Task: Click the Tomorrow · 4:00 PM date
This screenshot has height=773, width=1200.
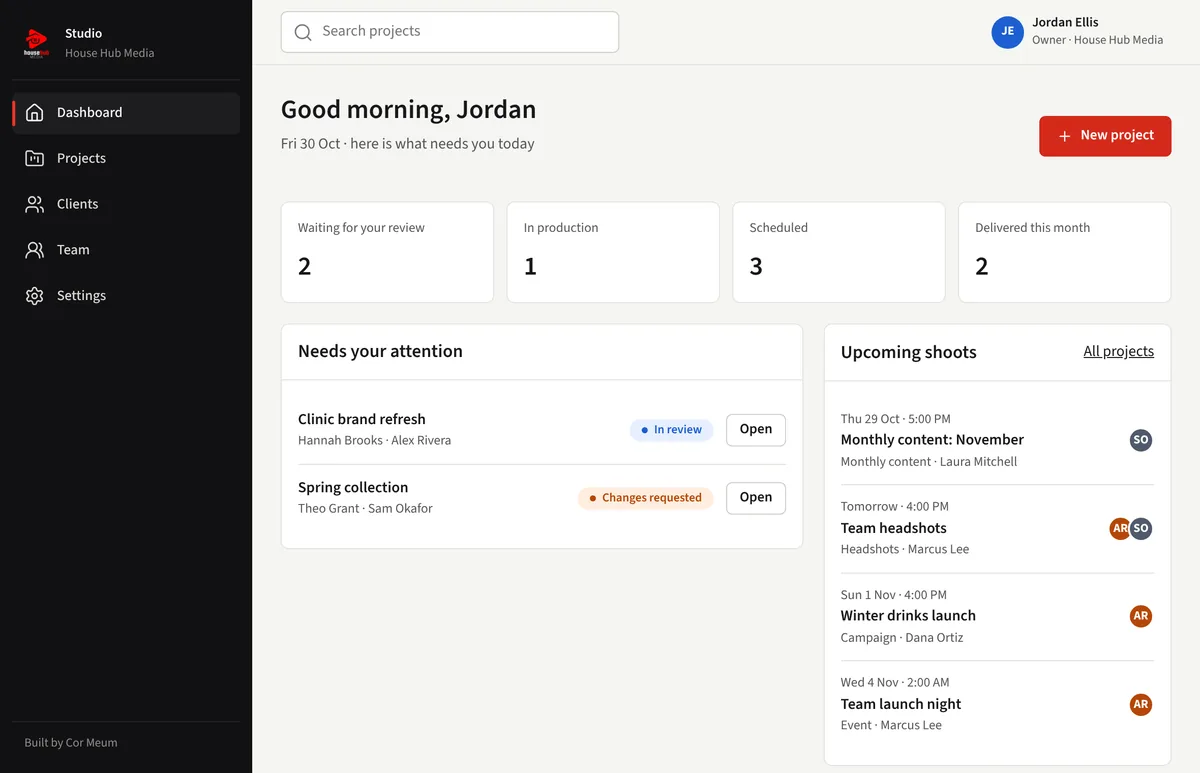Action: (895, 507)
